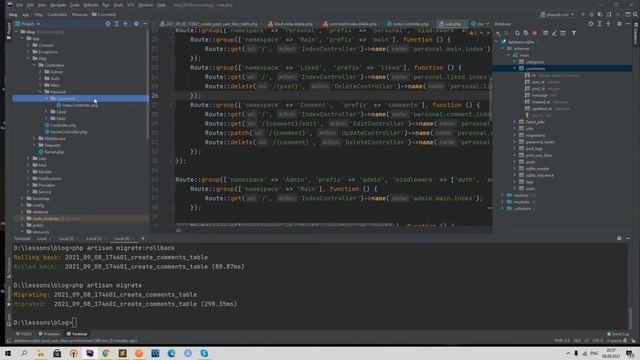Image resolution: width=640 pixels, height=360 pixels.
Task: Switch to the first Local terminal tab
Action: (42, 238)
